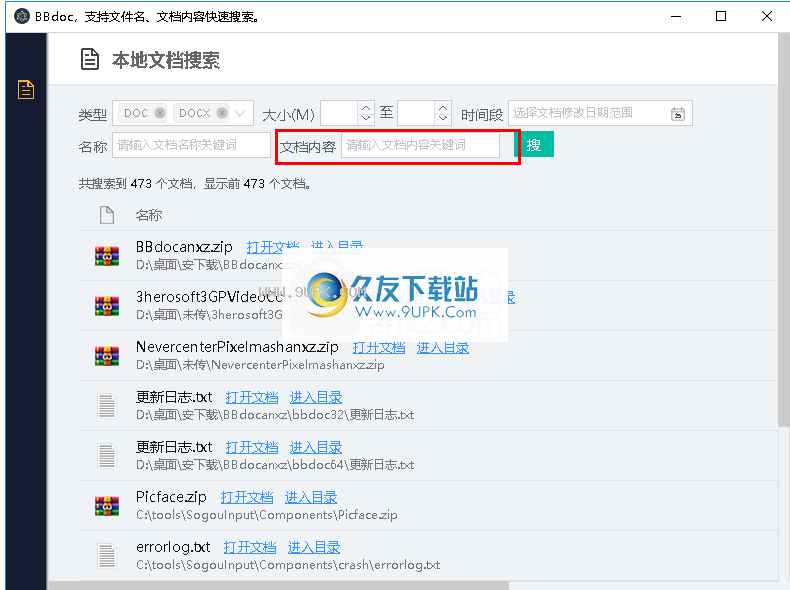Click the file icon in list header
This screenshot has height=590, width=790.
click(107, 215)
